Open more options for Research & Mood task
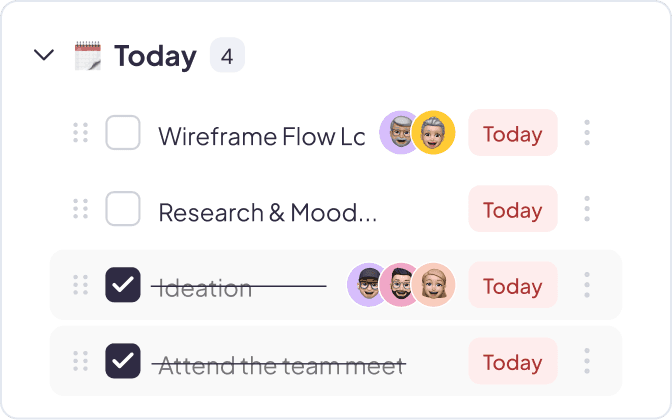This screenshot has height=420, width=672. [x=587, y=209]
